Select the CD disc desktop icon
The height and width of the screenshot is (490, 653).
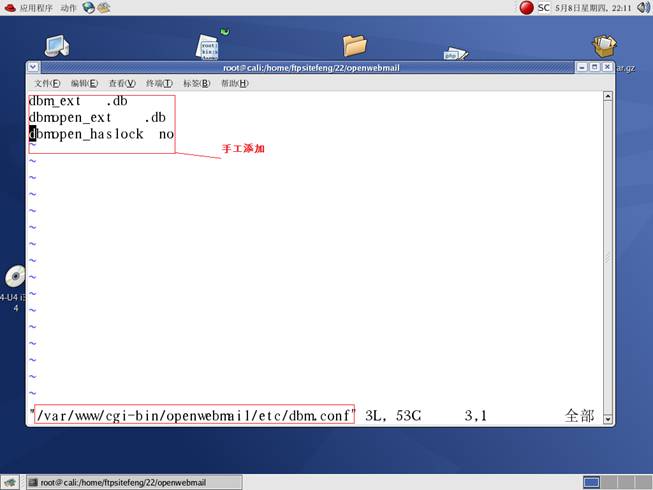15,277
